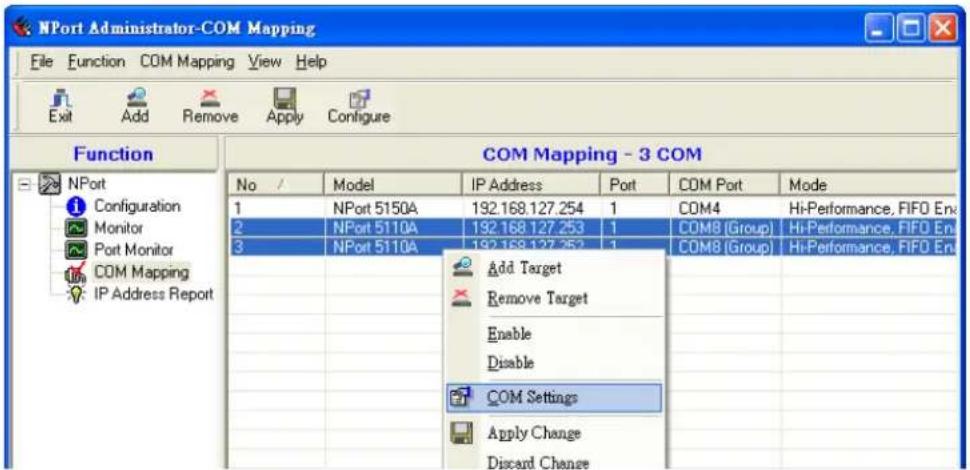
Task: Click the COM4 cell
Action: pyautogui.click(x=698, y=210)
